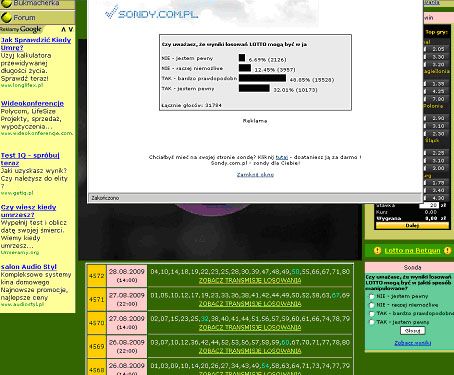Click the tennis ball icon beside Forum

[x=6, y=17]
